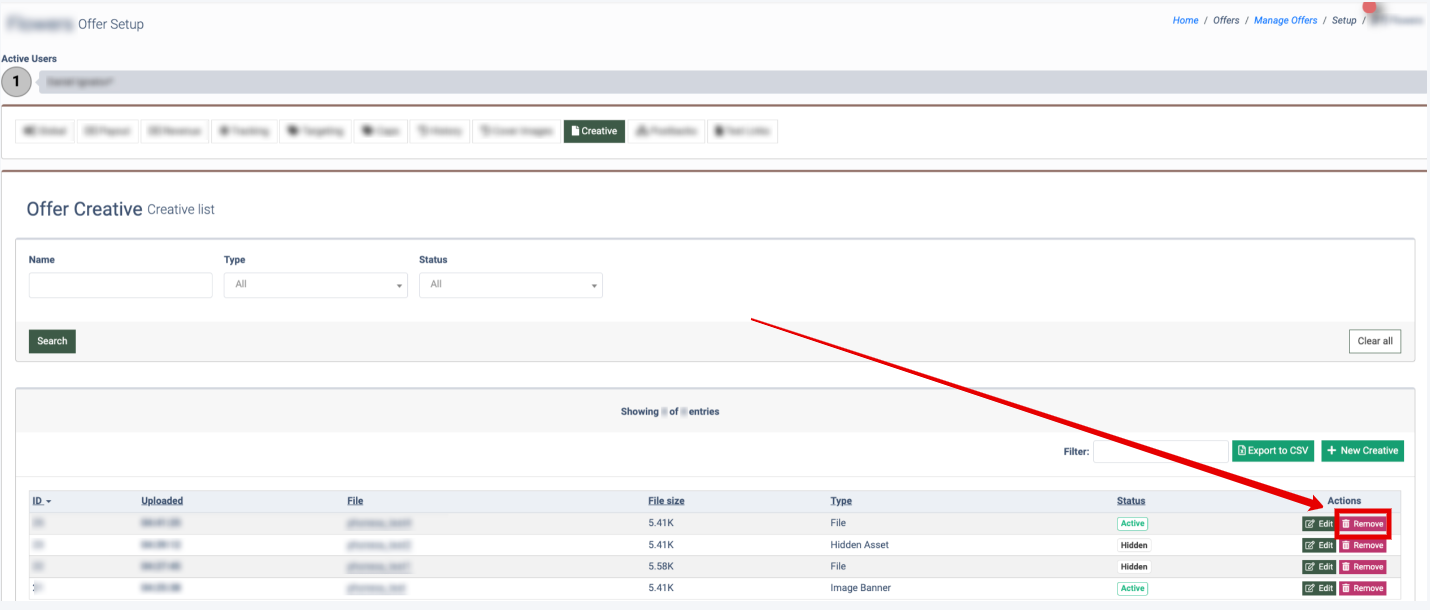Click into the table Filter box
The height and width of the screenshot is (610, 1430).
coord(1160,451)
